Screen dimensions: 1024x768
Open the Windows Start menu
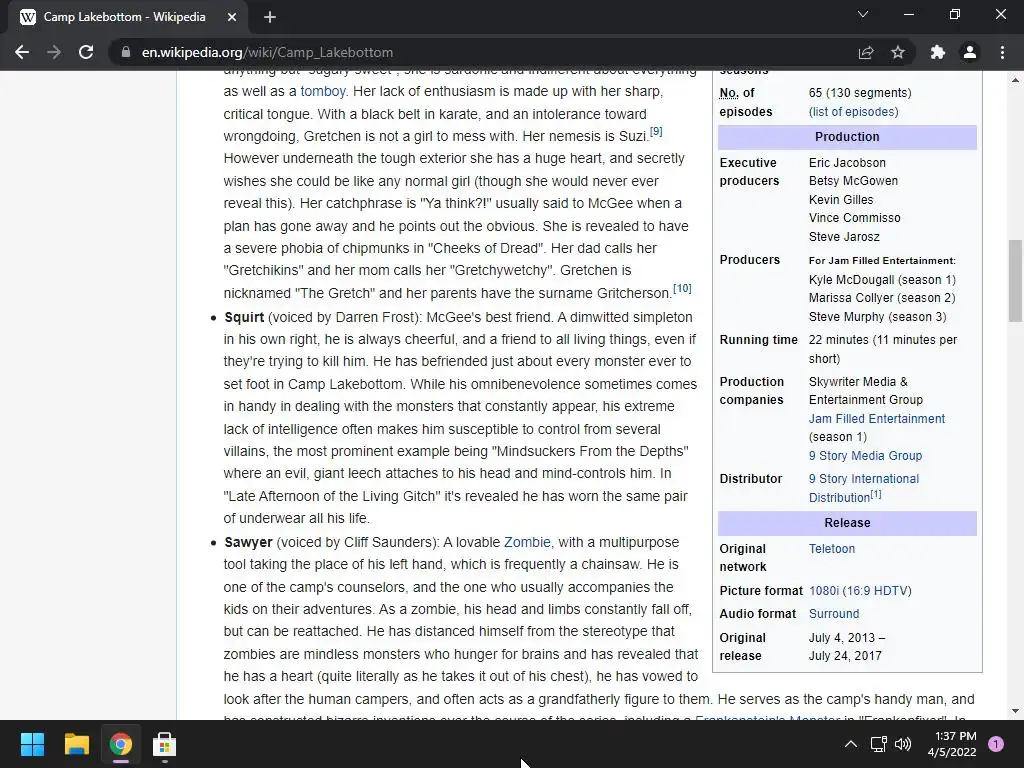click(x=32, y=744)
